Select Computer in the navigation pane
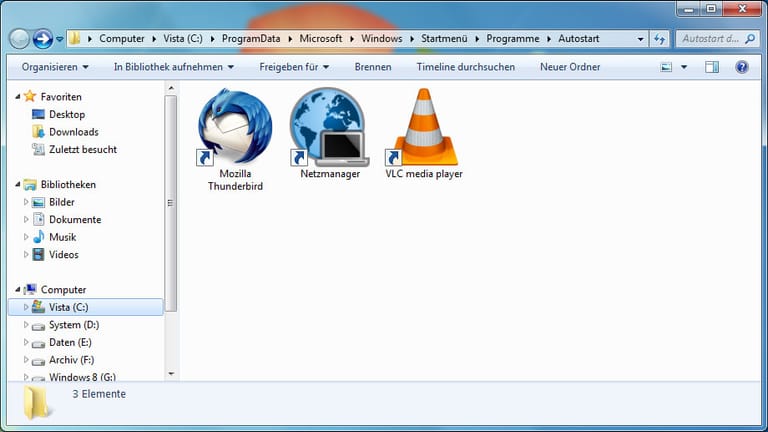 click(x=63, y=289)
